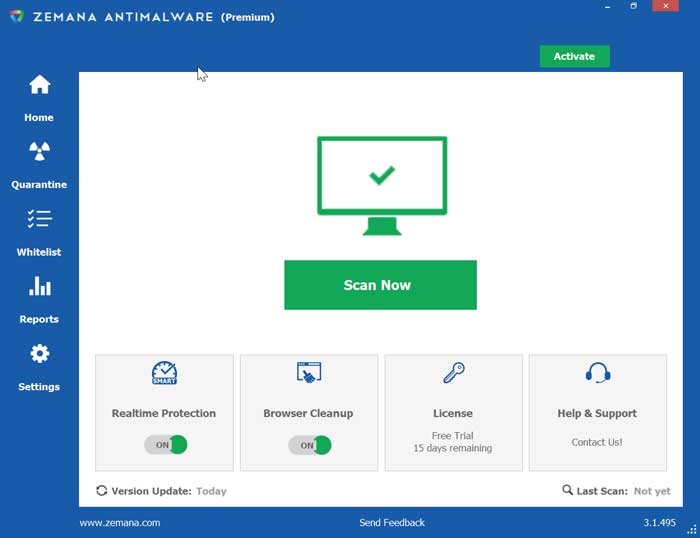
Task: Click the Smart realtime protection clock icon
Action: pyautogui.click(x=164, y=373)
